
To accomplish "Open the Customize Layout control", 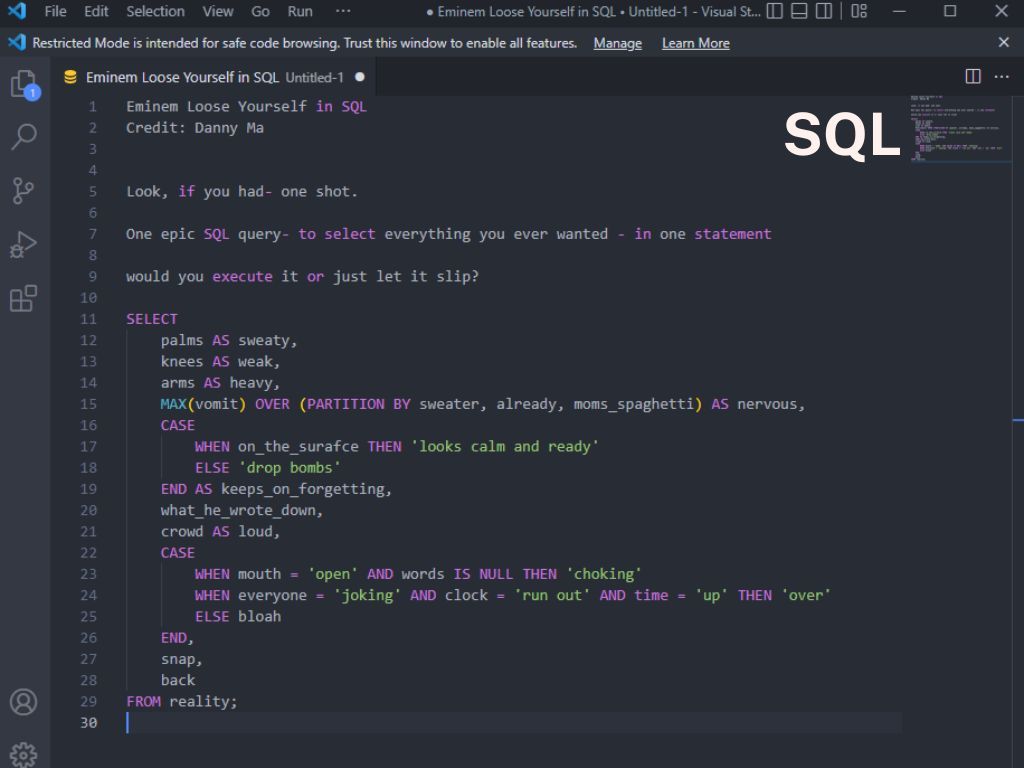I will (858, 11).
